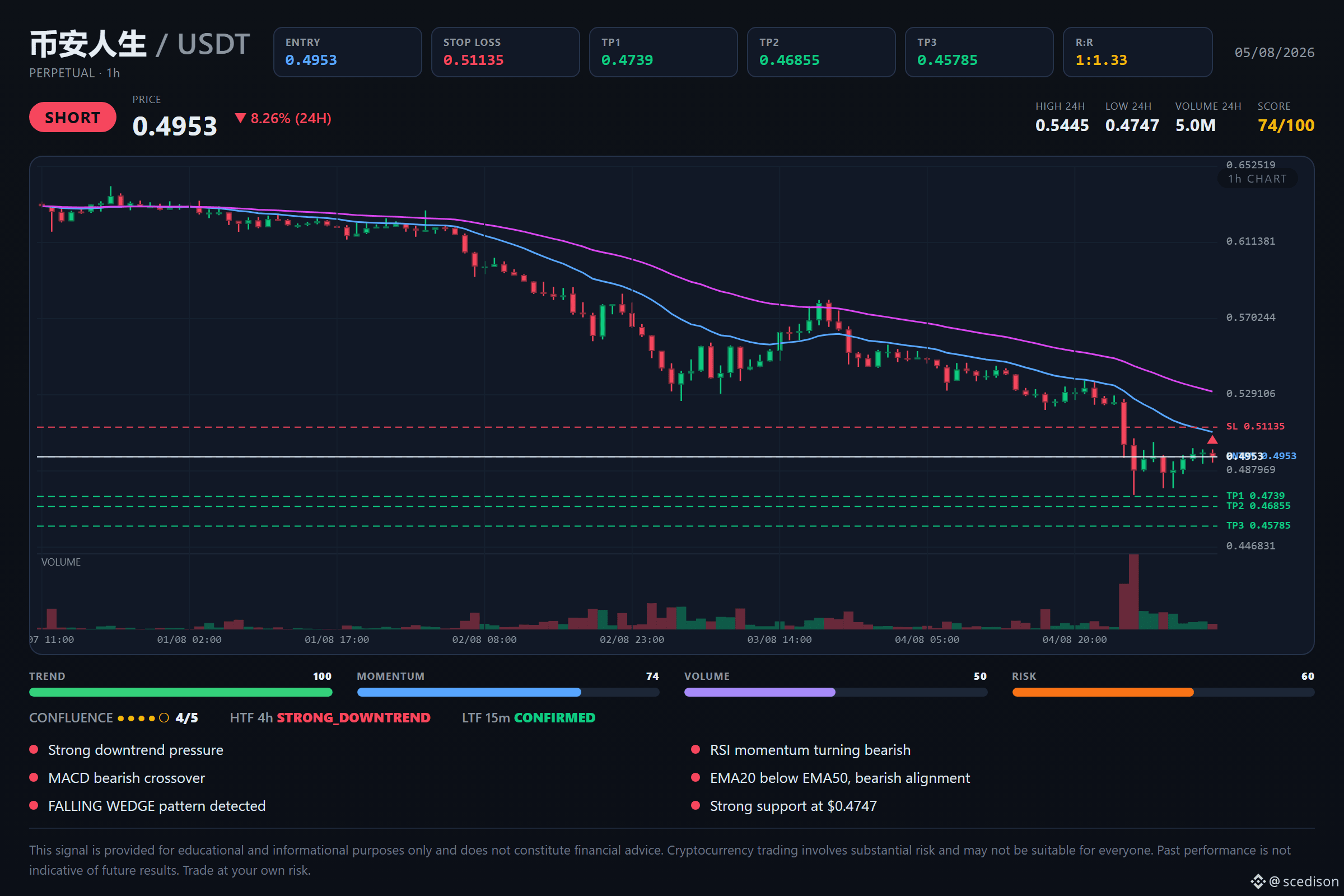Click the red down-triangle beside 8.26%
Viewport: 1344px width, 896px height.
(241, 118)
